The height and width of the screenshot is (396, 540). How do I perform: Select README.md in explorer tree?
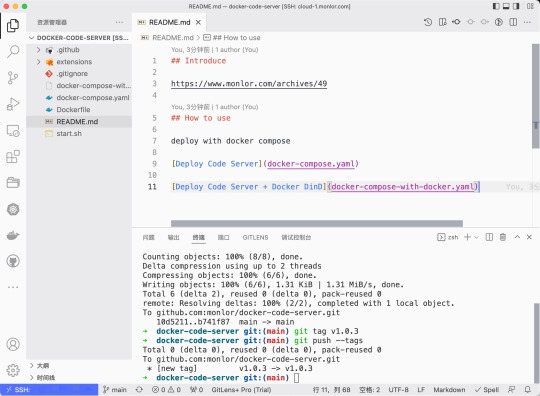[79, 122]
